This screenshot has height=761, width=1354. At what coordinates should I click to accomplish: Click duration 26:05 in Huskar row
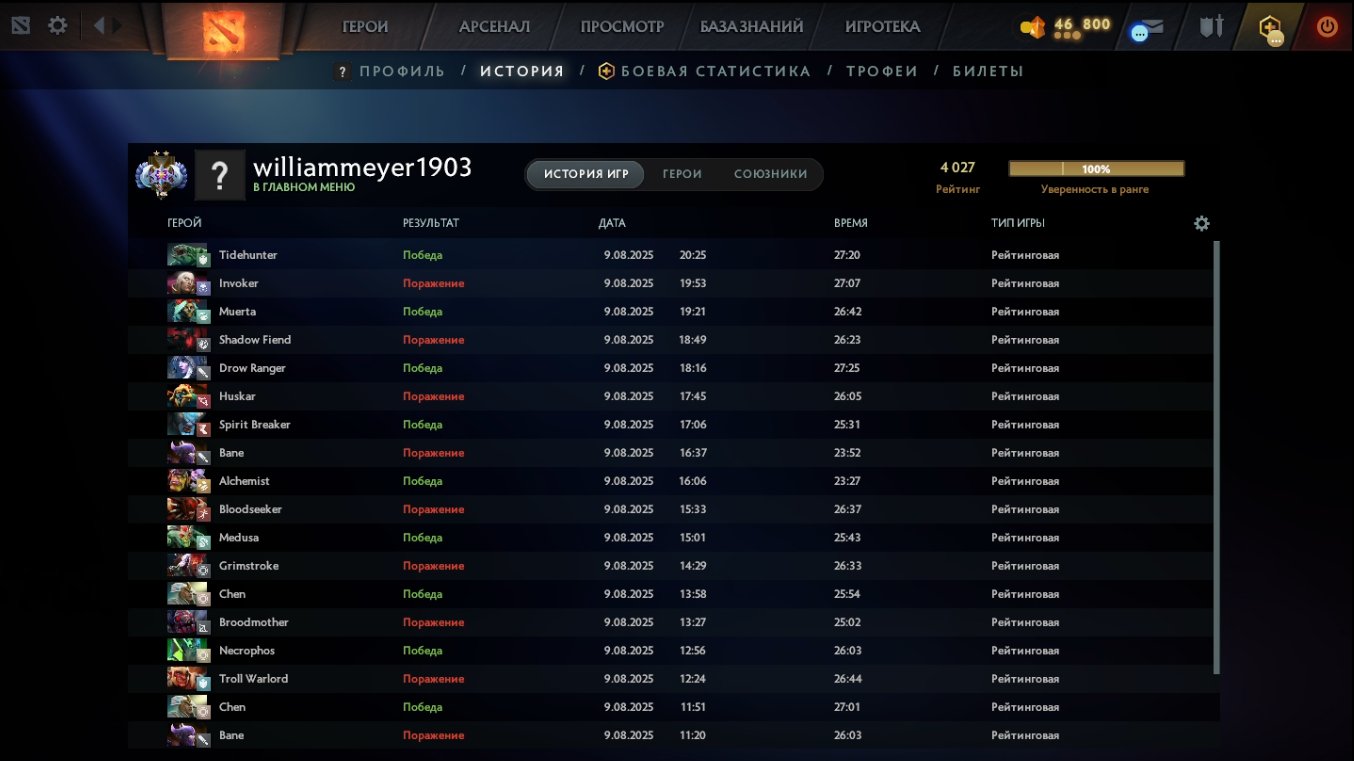coord(847,396)
